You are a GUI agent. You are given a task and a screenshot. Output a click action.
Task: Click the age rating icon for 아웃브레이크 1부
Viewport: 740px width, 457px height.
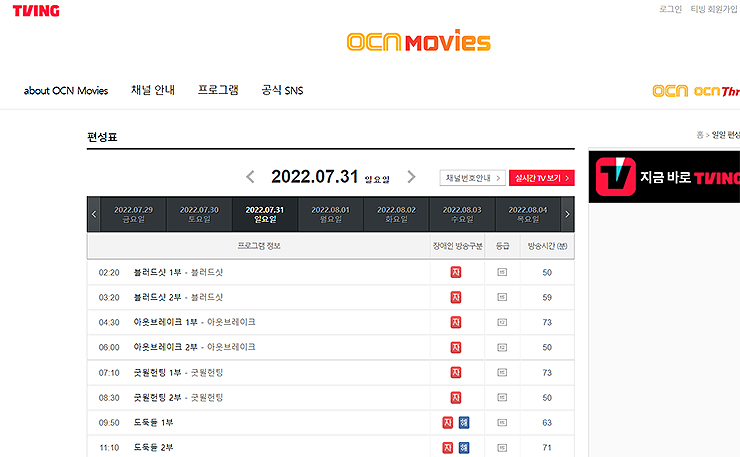coord(502,322)
